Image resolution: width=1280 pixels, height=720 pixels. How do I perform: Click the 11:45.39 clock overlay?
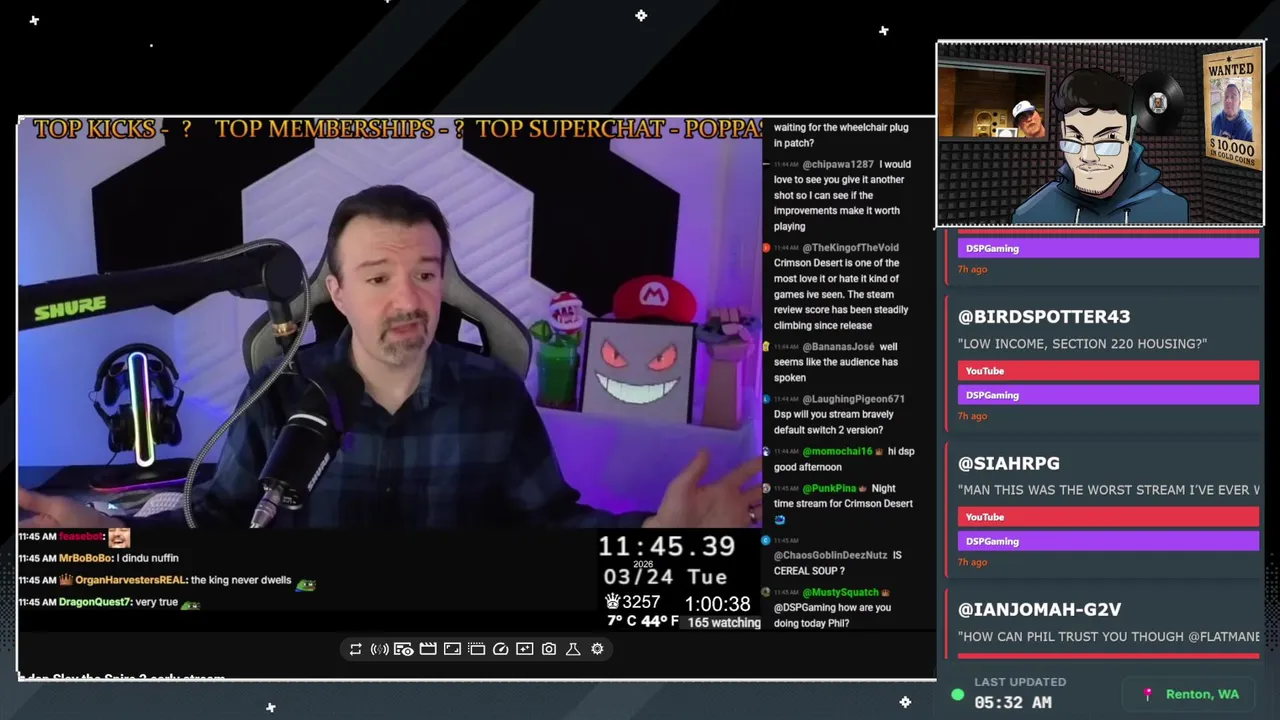667,547
